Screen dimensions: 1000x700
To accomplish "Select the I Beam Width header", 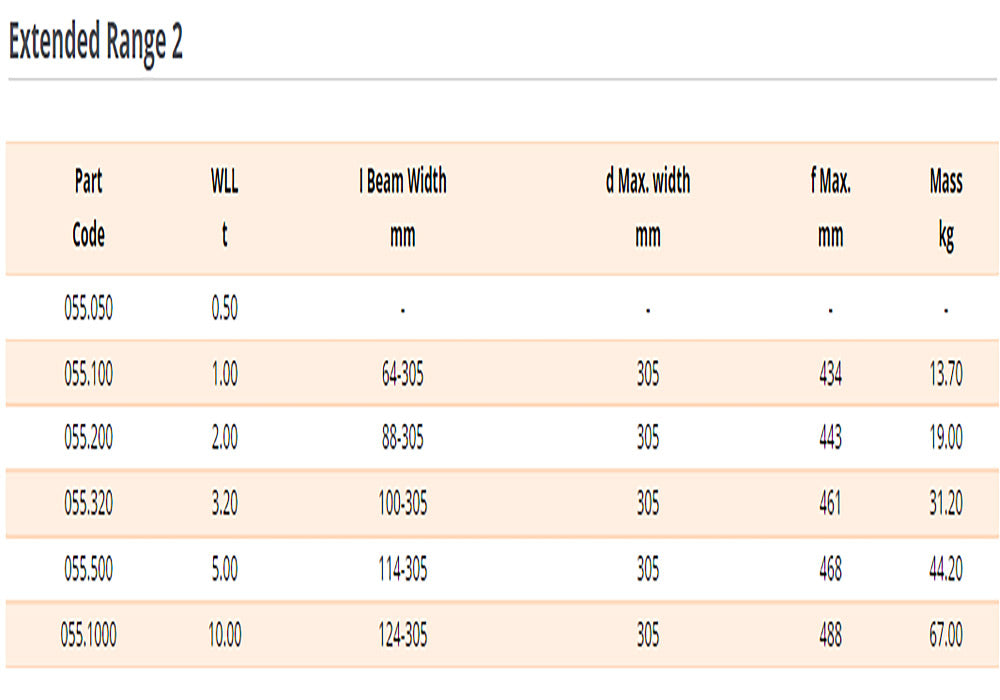I will [402, 208].
